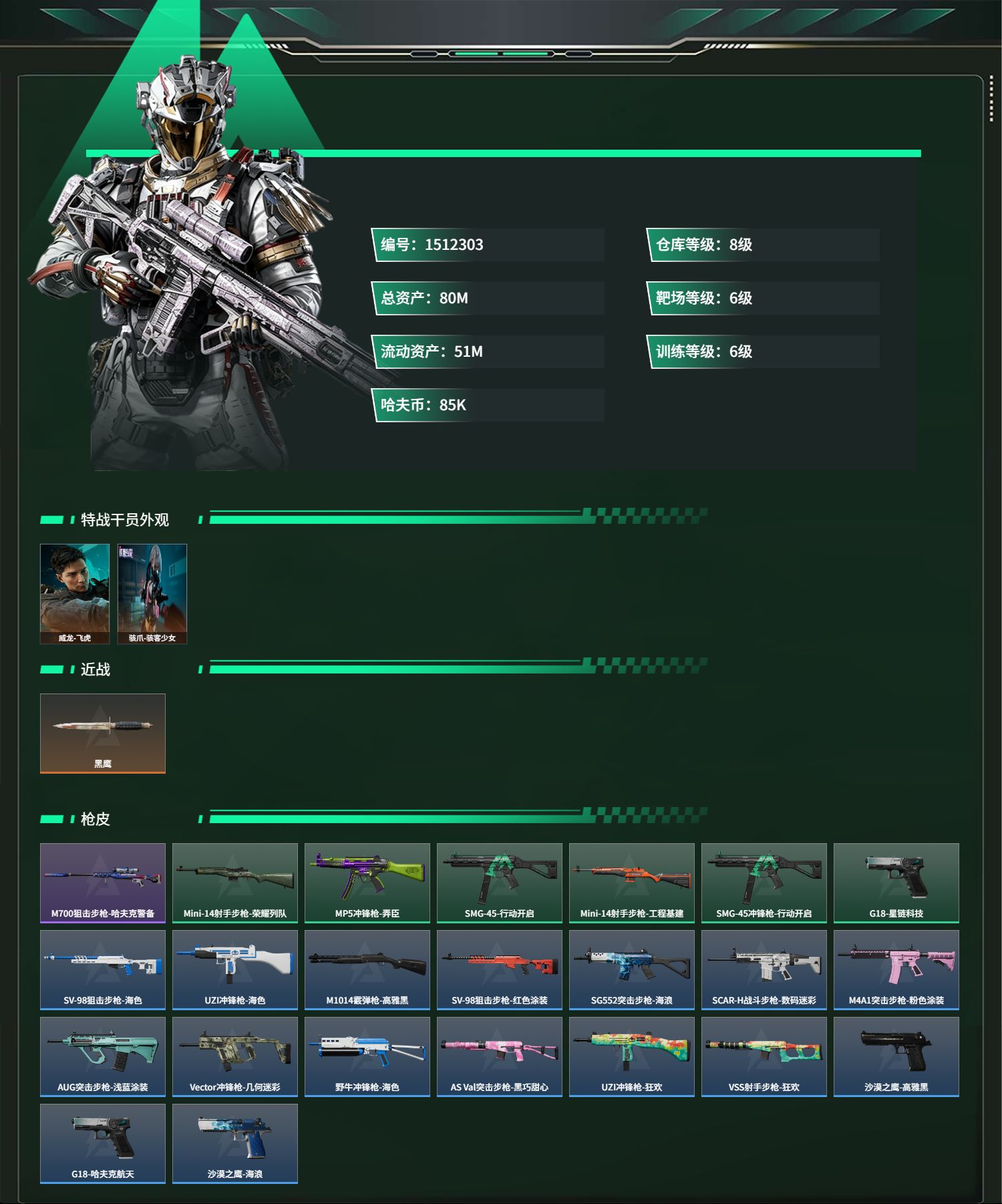Click the SCAR-H战斗步枪-数码迷彩 skin

tap(764, 969)
